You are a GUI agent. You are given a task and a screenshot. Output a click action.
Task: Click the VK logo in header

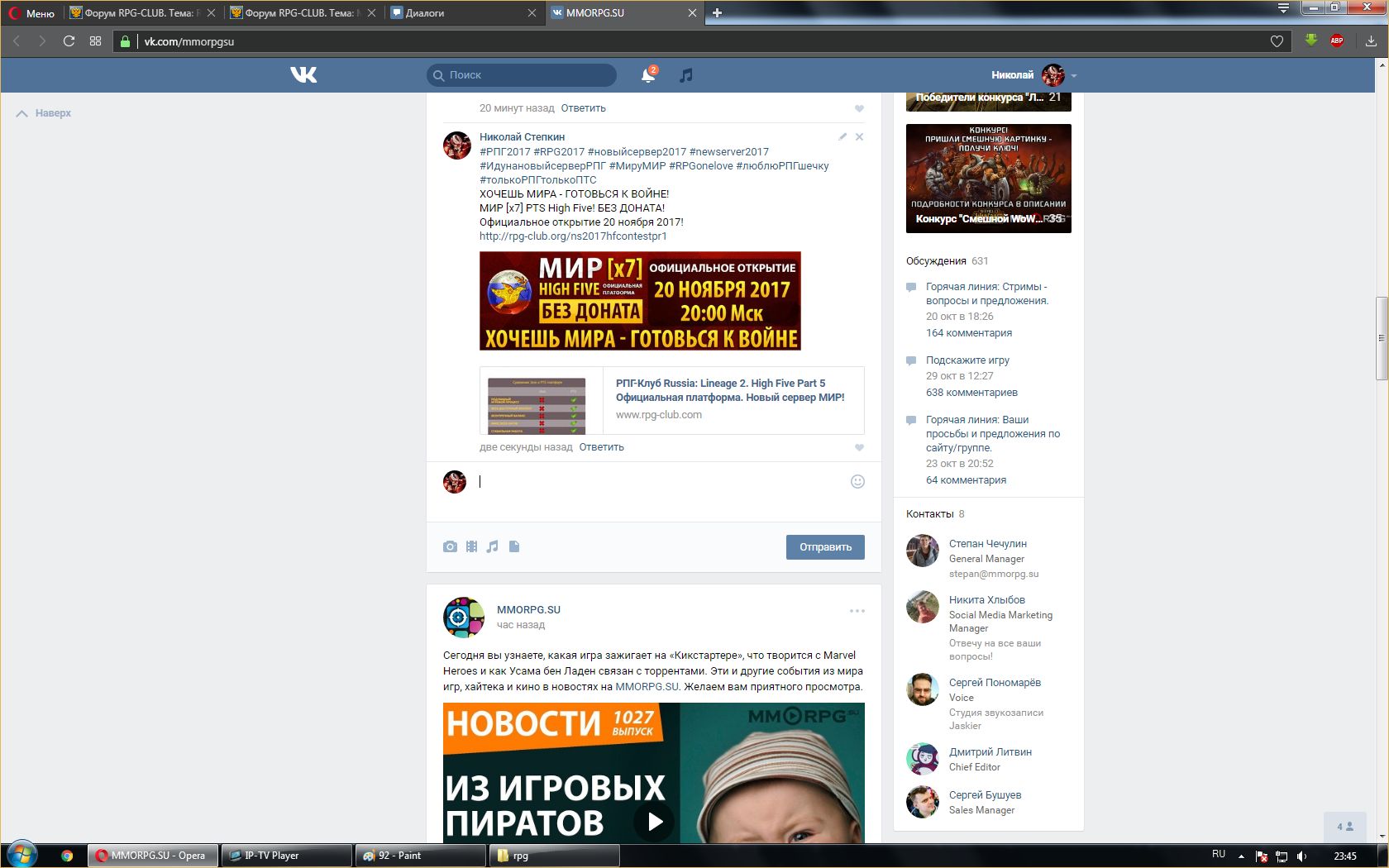tap(303, 75)
